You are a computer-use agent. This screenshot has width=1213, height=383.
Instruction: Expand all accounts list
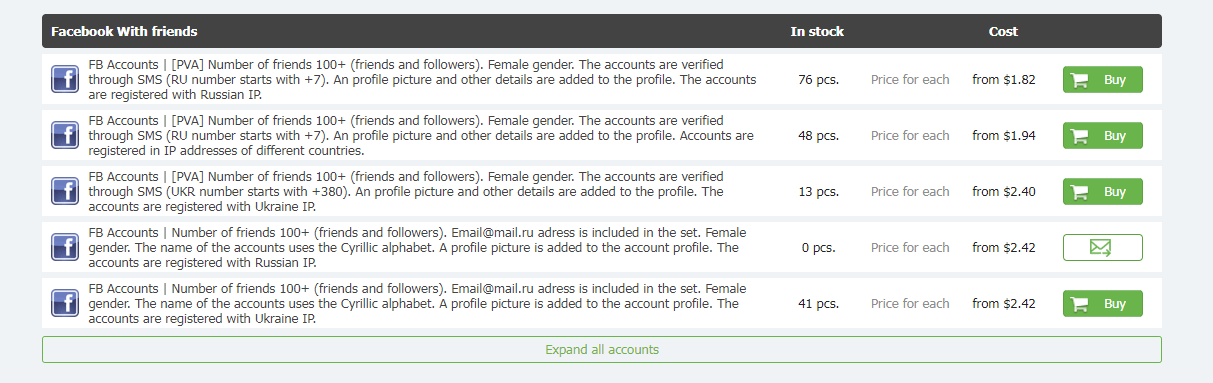tap(602, 350)
